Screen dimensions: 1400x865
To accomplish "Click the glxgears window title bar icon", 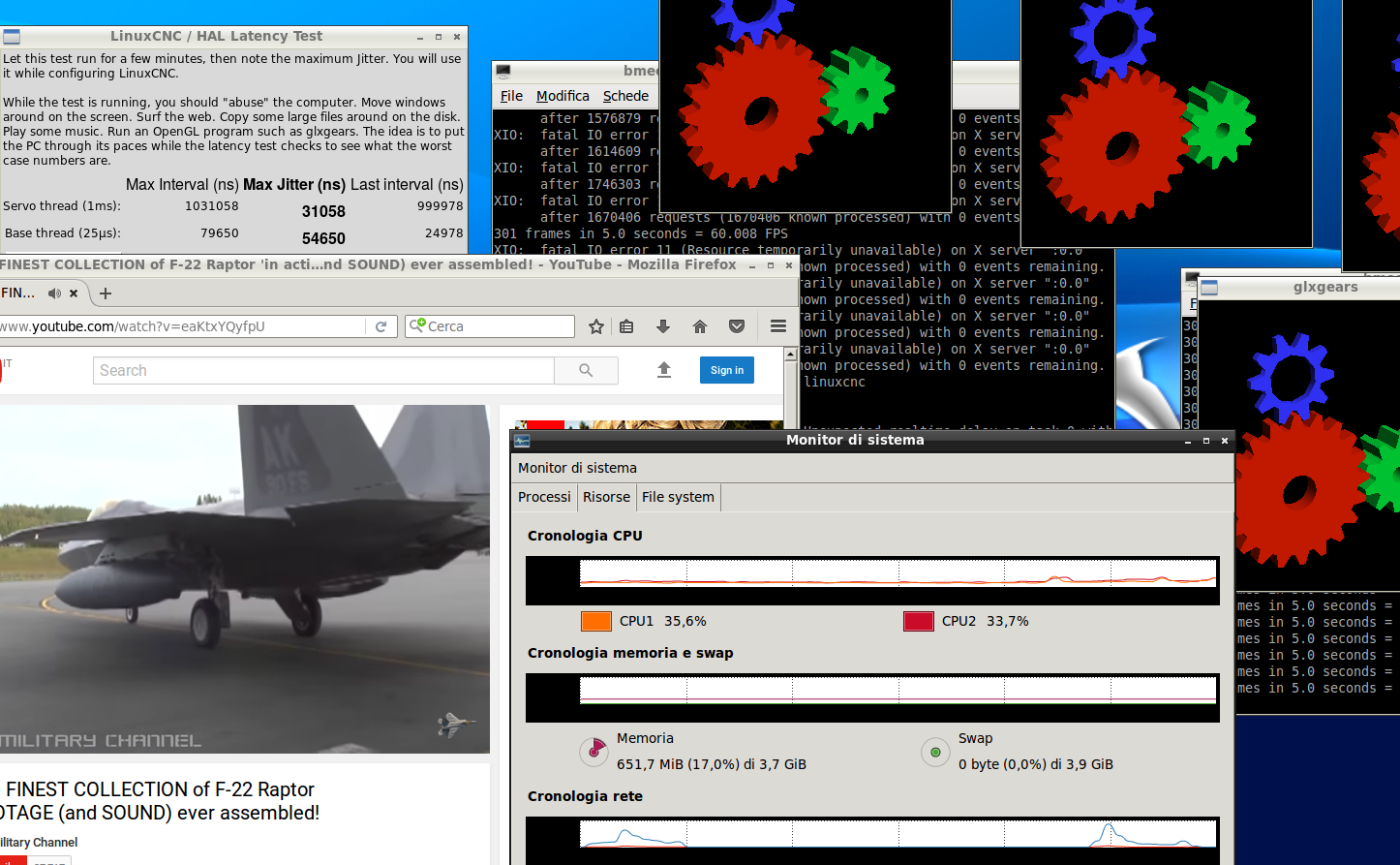I will 1209,288.
